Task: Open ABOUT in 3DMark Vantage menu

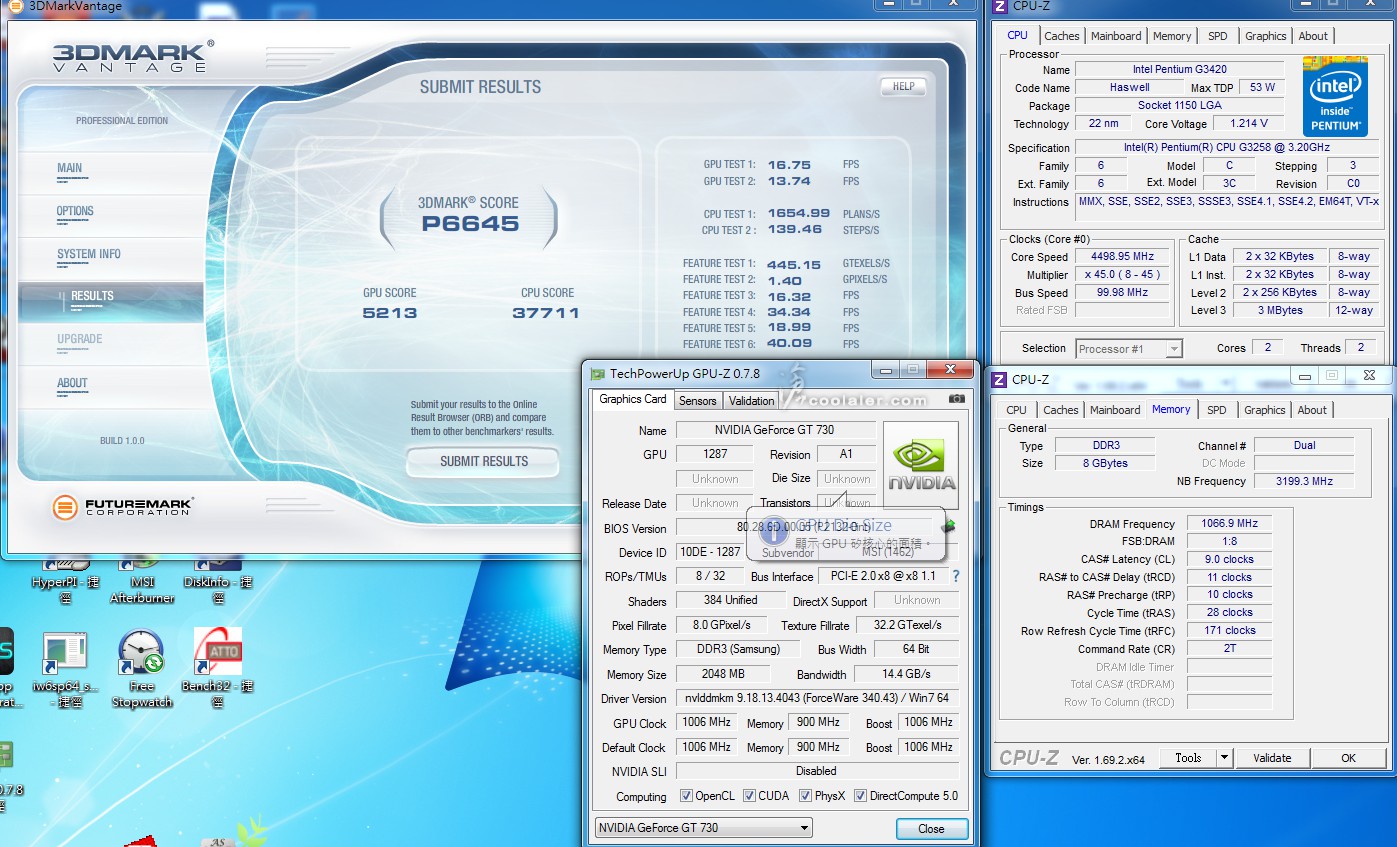Action: pyautogui.click(x=72, y=383)
